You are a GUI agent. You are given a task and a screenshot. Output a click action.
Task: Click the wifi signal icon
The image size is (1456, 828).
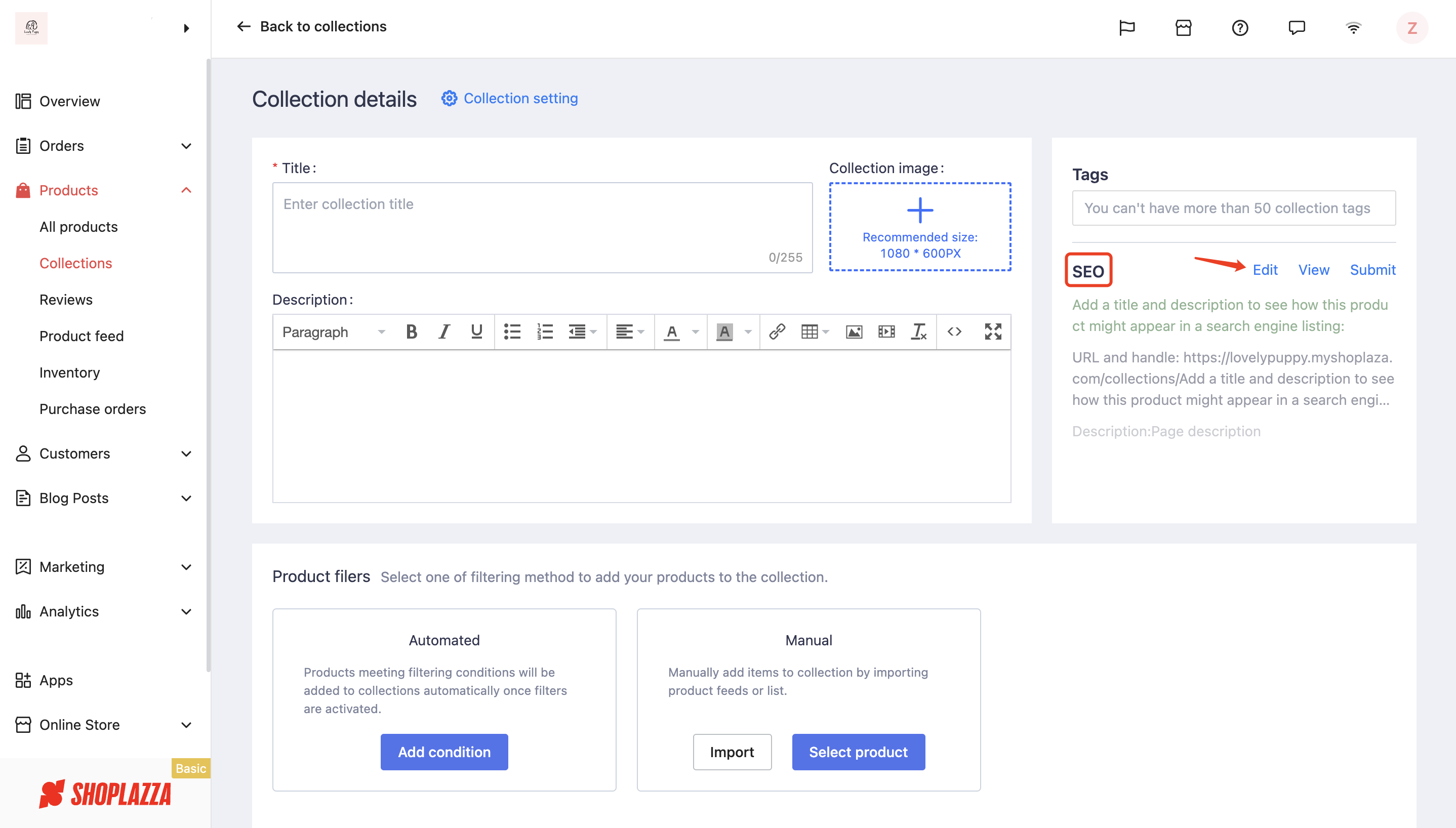point(1354,28)
